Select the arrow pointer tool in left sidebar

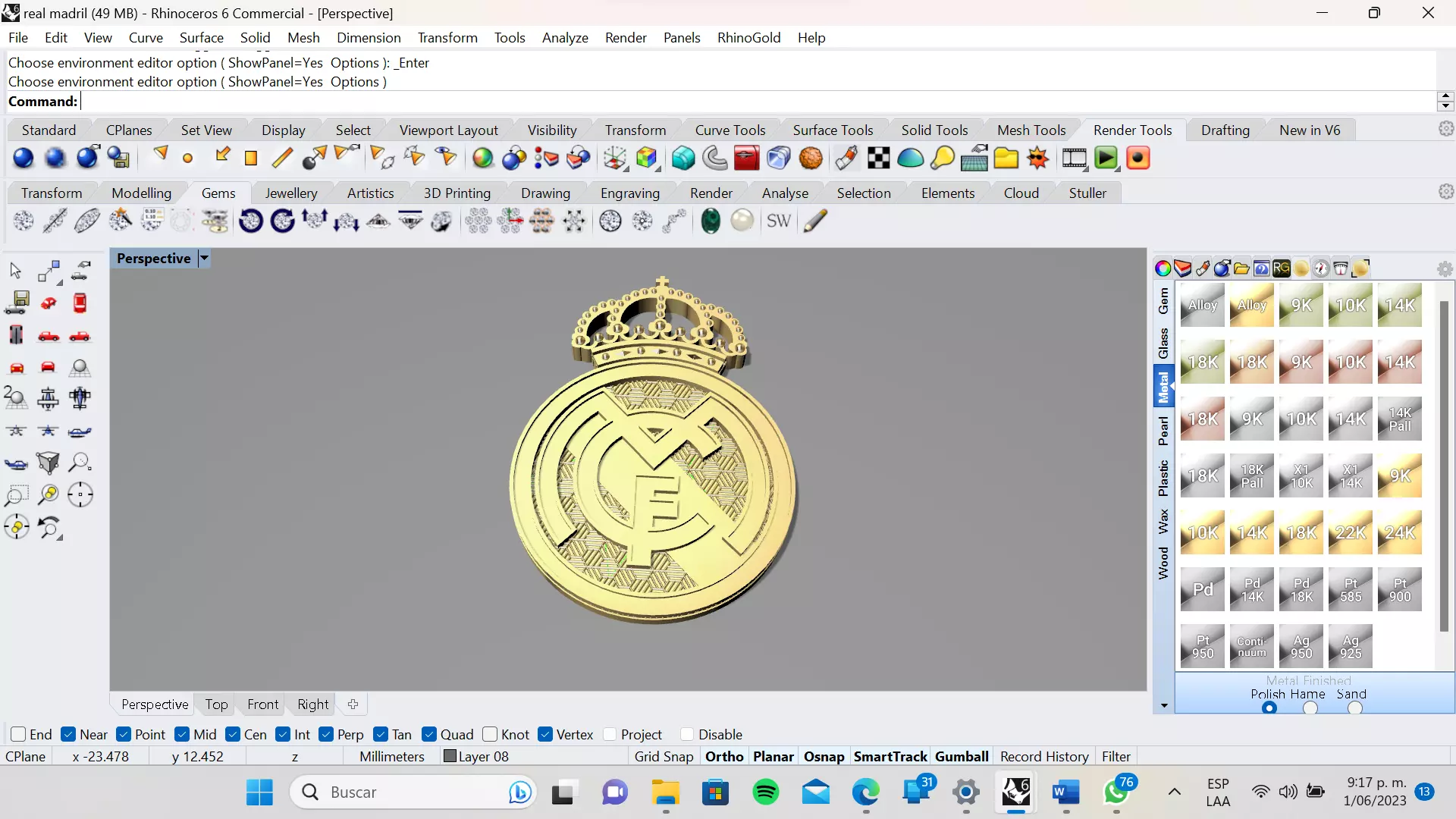coord(15,271)
